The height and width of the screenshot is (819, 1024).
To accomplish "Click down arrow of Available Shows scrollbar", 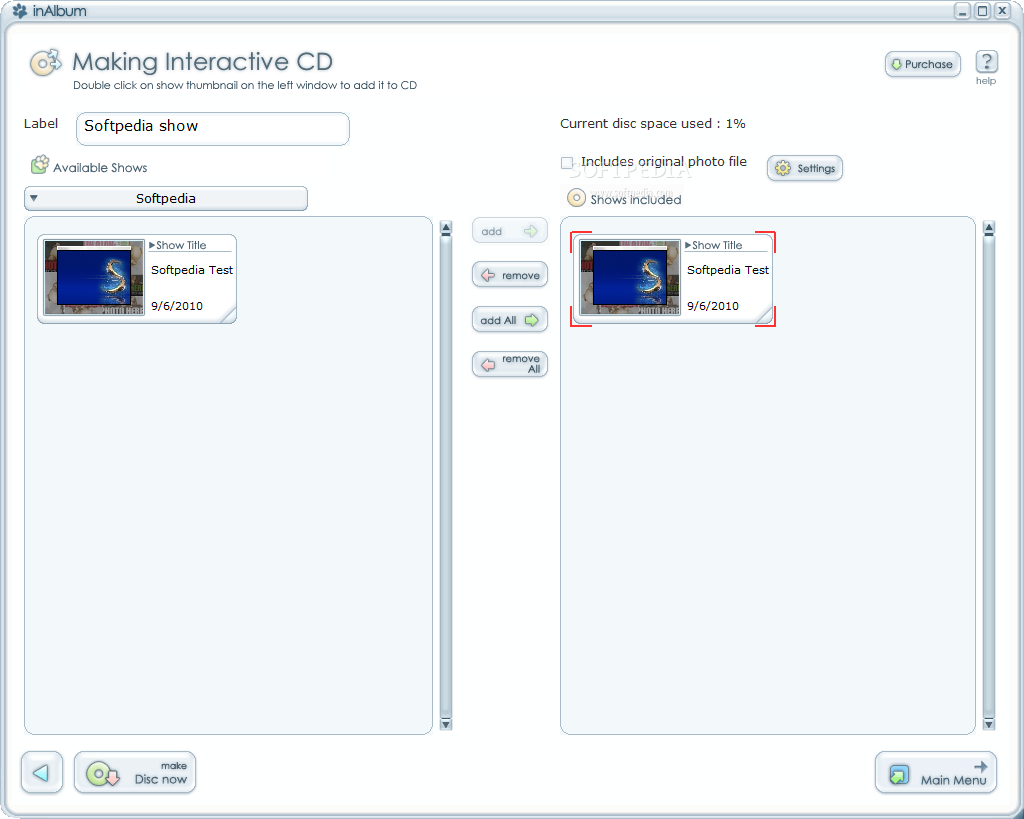I will tap(446, 724).
